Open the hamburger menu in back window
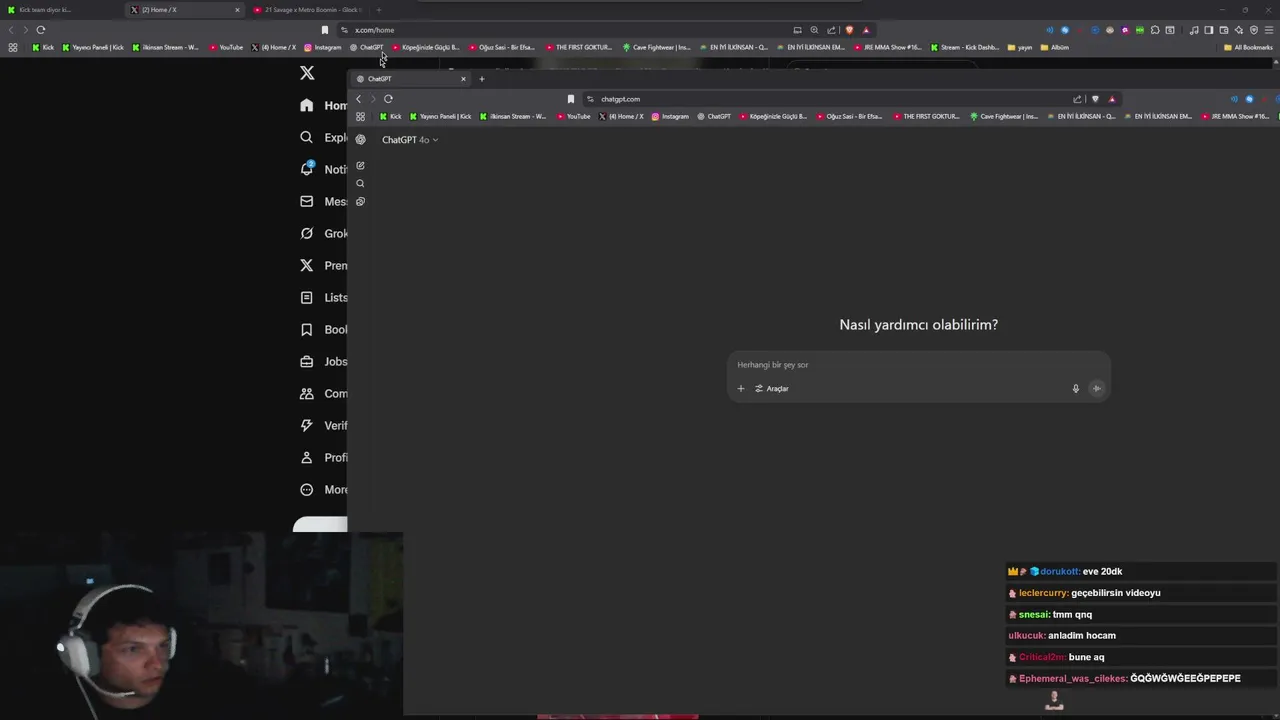The width and height of the screenshot is (1280, 720). click(1268, 30)
